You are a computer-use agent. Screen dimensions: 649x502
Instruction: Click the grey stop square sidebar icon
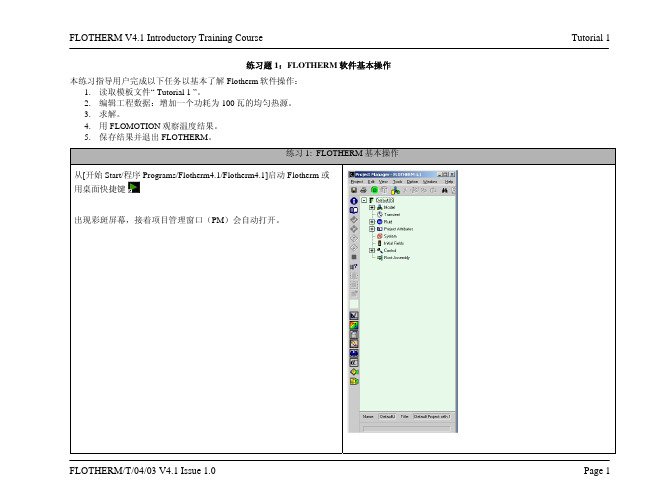pyautogui.click(x=354, y=257)
